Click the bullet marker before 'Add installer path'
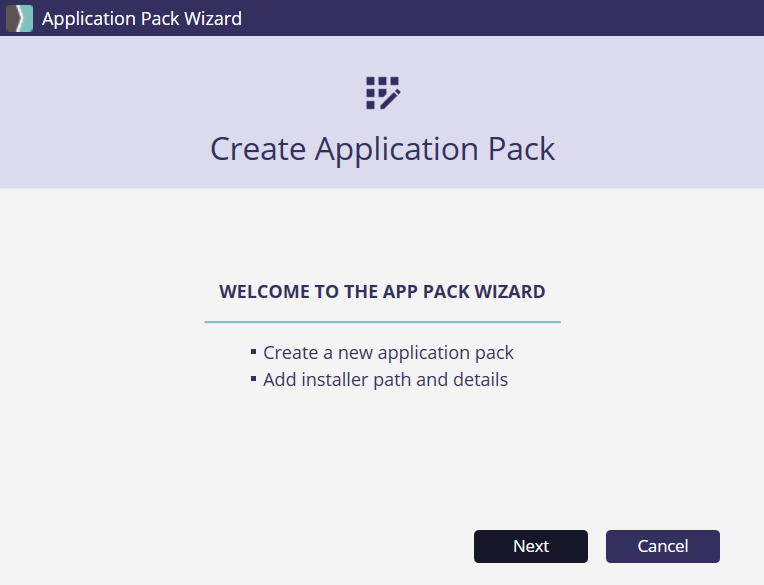This screenshot has height=585, width=764. [254, 379]
